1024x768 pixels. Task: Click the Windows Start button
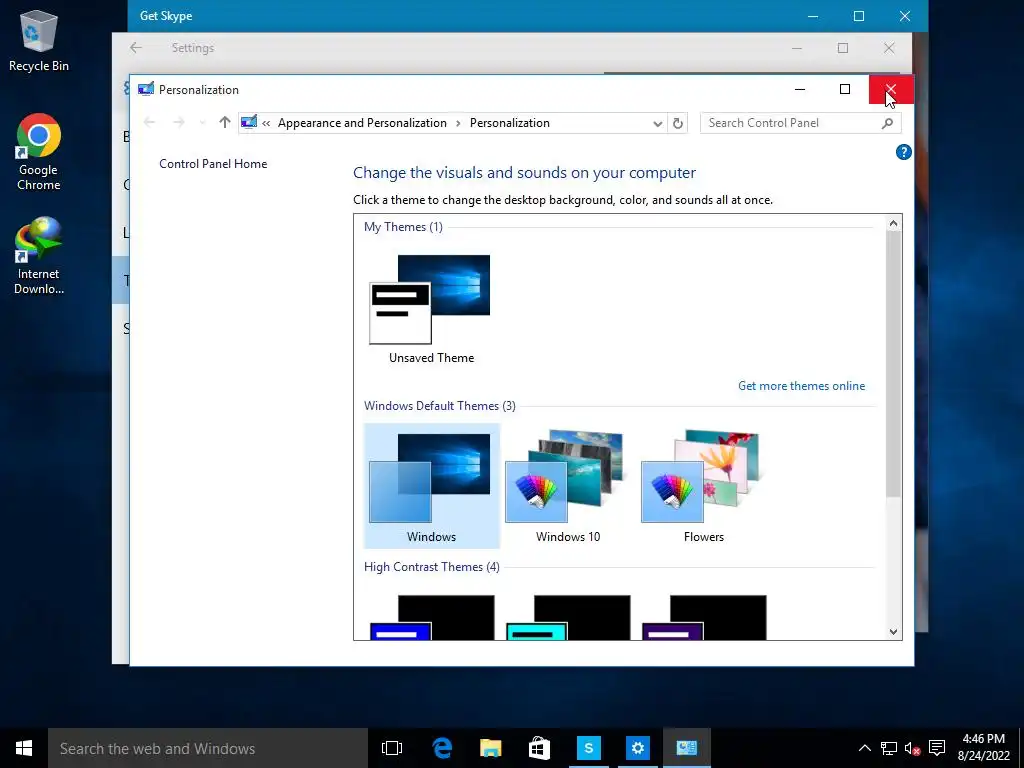(x=24, y=748)
